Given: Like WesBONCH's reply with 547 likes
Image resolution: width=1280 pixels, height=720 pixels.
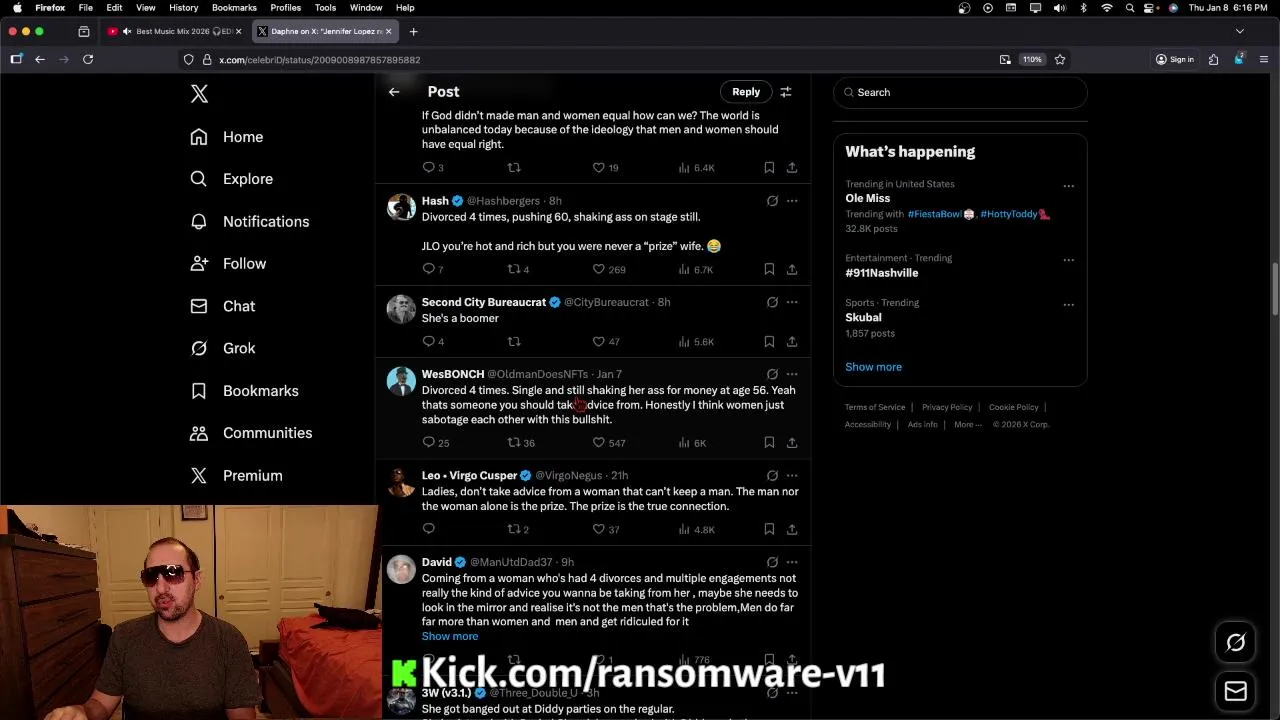Looking at the screenshot, I should tap(608, 443).
